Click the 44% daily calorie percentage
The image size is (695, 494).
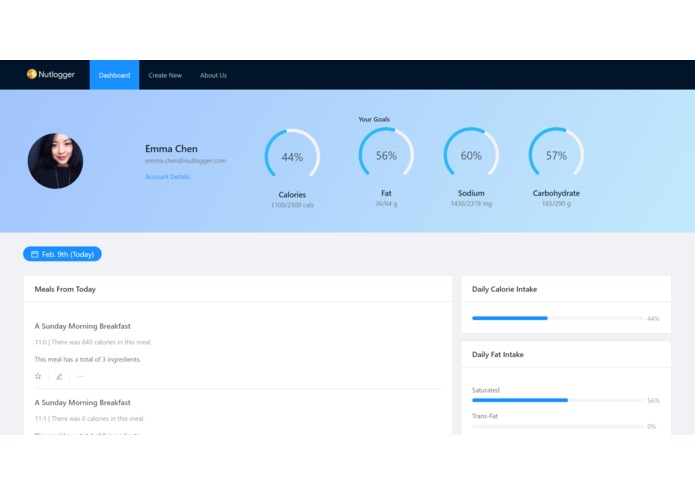coord(653,319)
